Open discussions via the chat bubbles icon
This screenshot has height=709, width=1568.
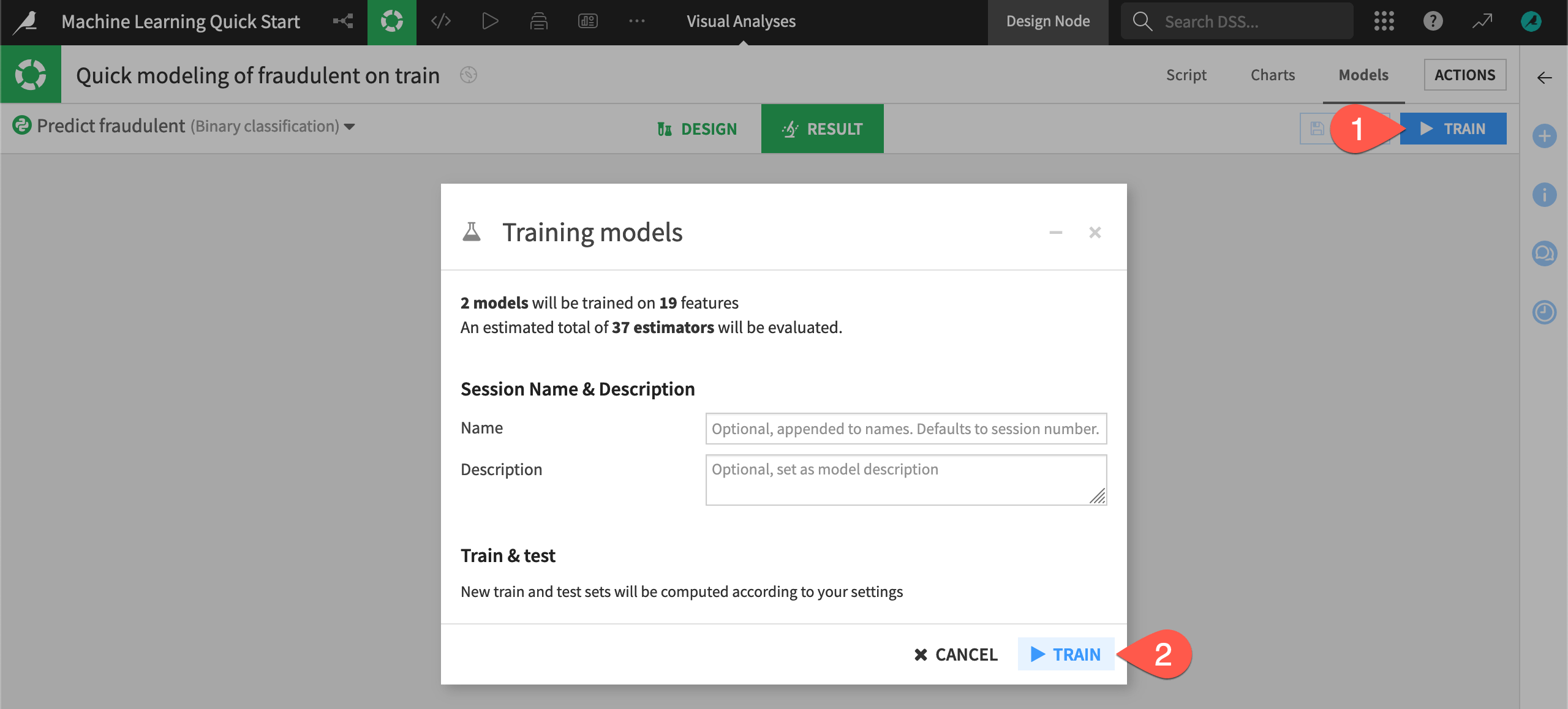1545,253
